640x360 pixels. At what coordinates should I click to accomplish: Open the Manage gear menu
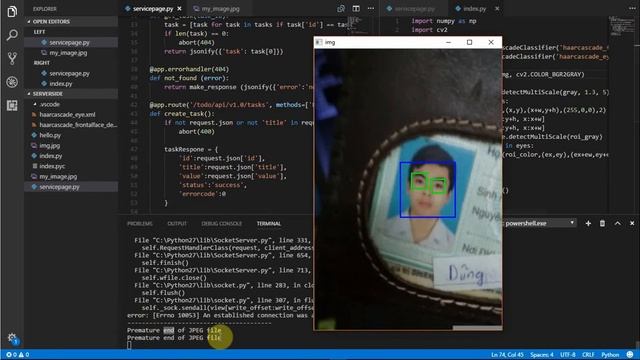point(12,338)
